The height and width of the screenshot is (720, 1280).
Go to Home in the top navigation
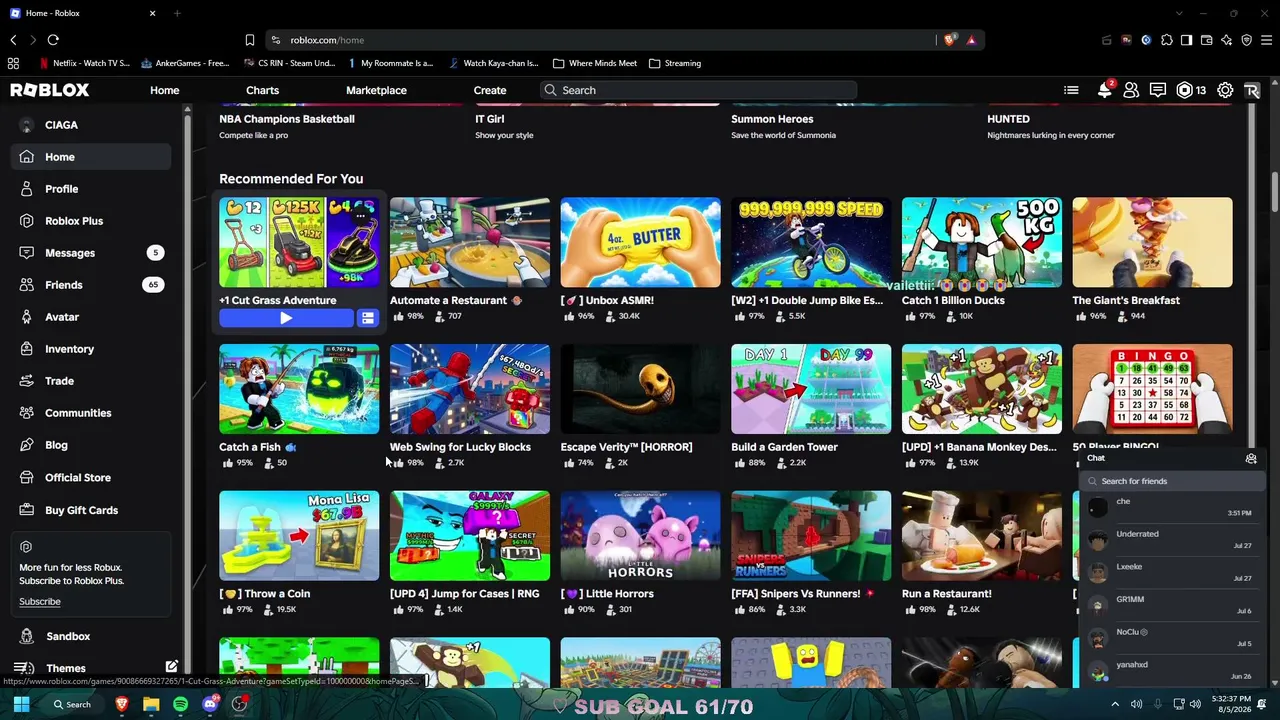pos(165,90)
